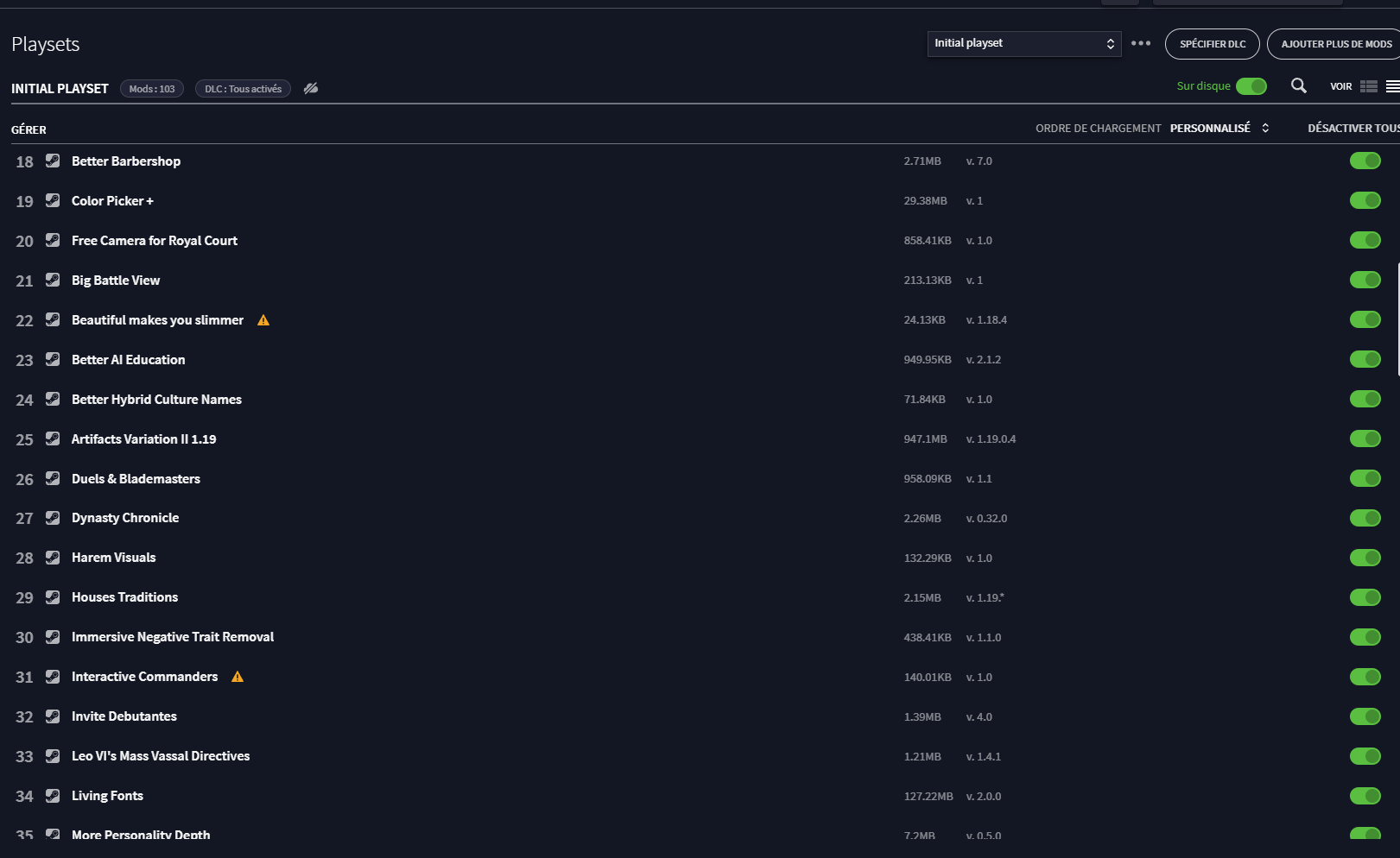
Task: Toggle off Better AI Education
Action: [1365, 359]
